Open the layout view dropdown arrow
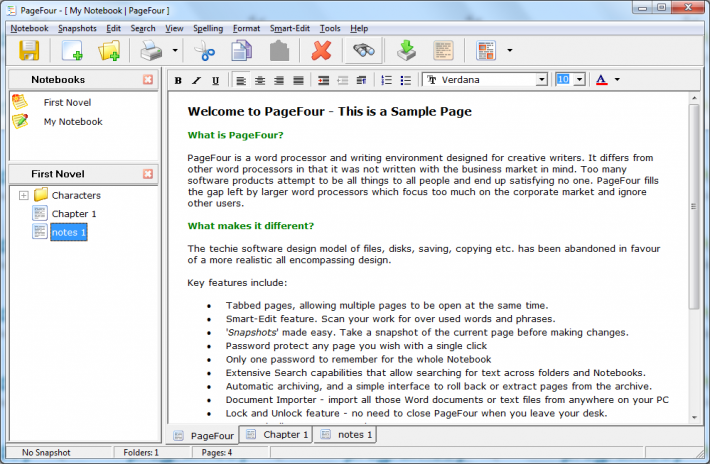The width and height of the screenshot is (710, 464). pos(509,50)
